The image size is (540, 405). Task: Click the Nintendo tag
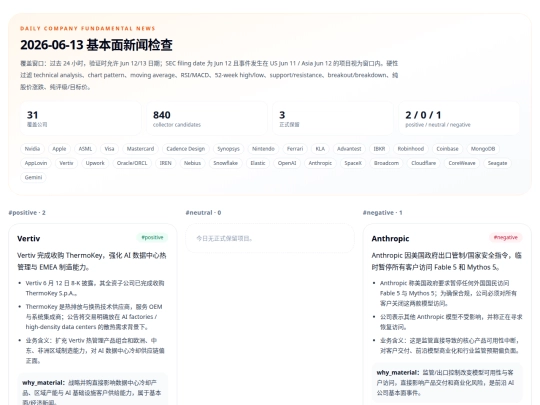tap(263, 149)
